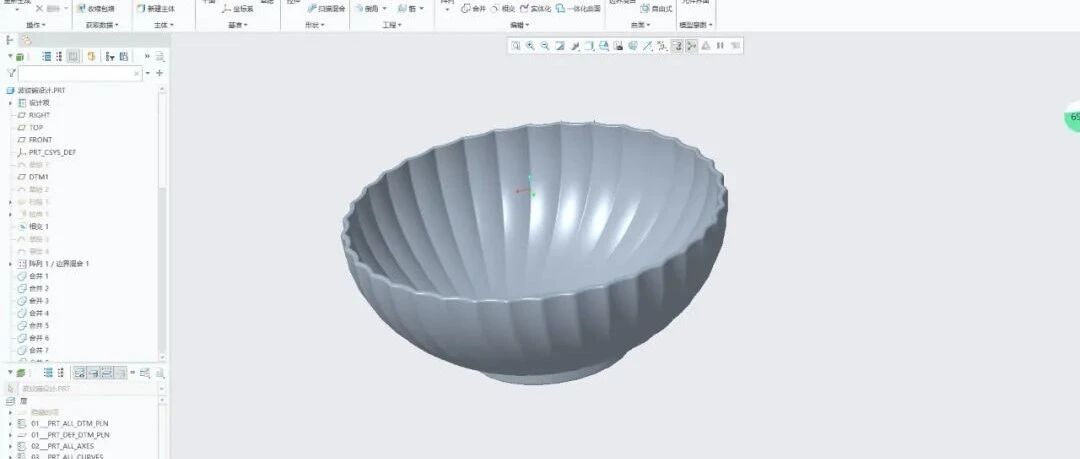Click the 筋 rib tool
The image size is (1080, 459).
point(406,8)
